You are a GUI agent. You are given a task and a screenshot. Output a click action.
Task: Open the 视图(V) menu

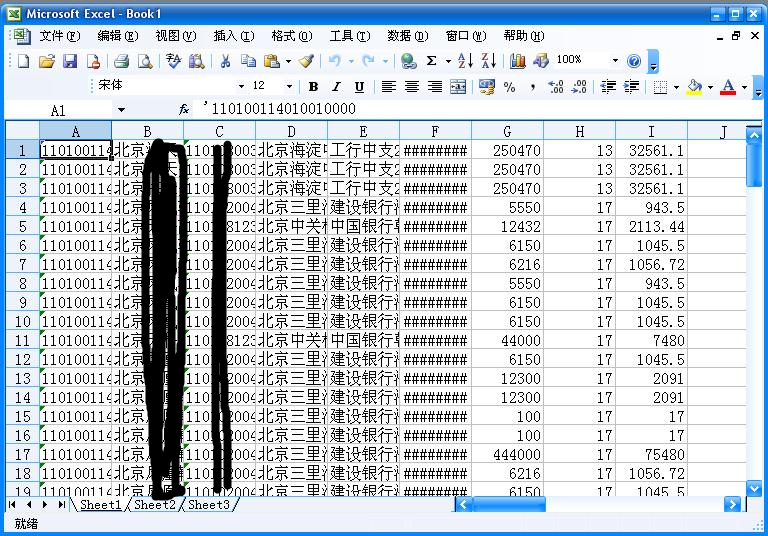pyautogui.click(x=176, y=36)
